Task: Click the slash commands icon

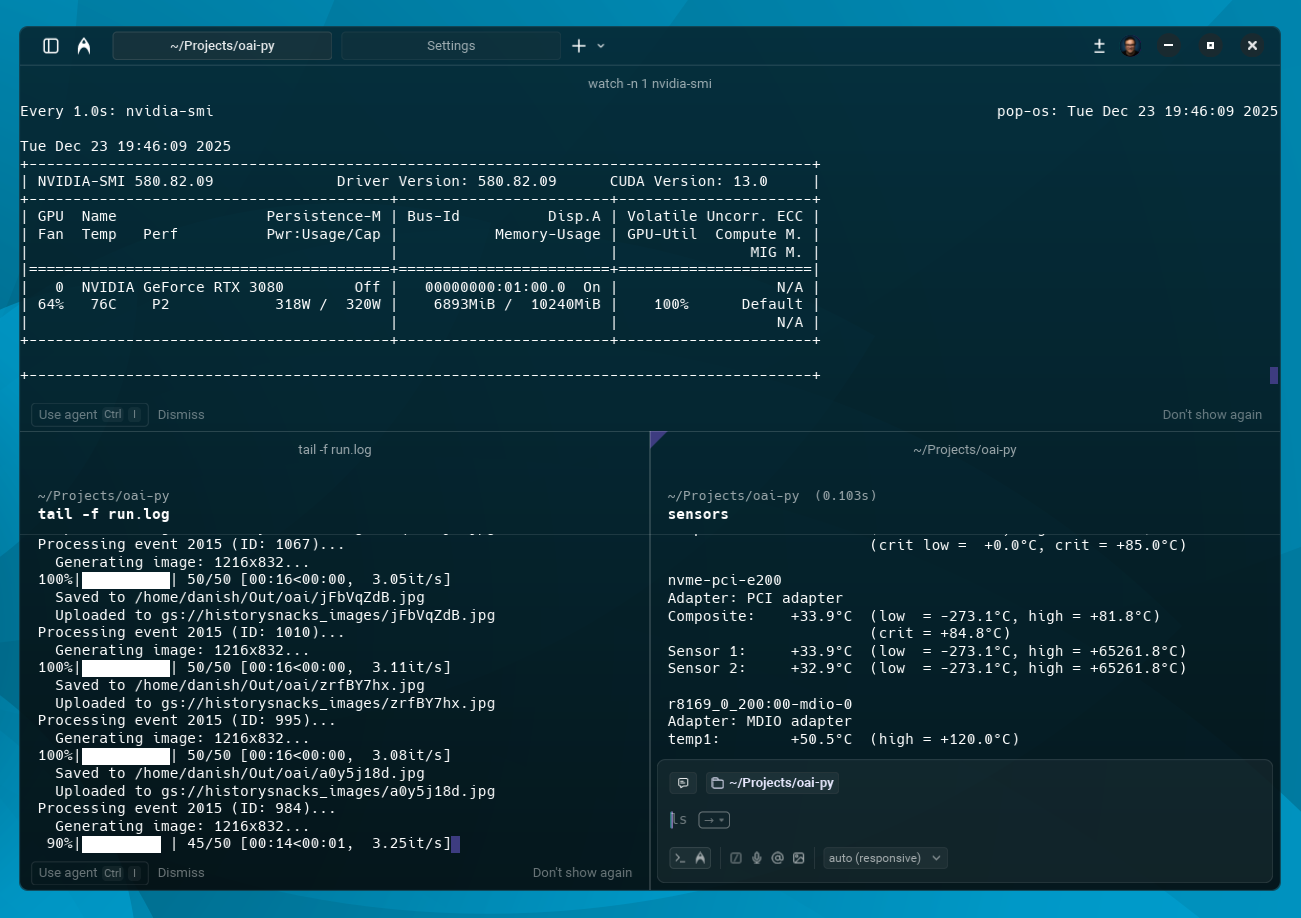Action: [736, 858]
